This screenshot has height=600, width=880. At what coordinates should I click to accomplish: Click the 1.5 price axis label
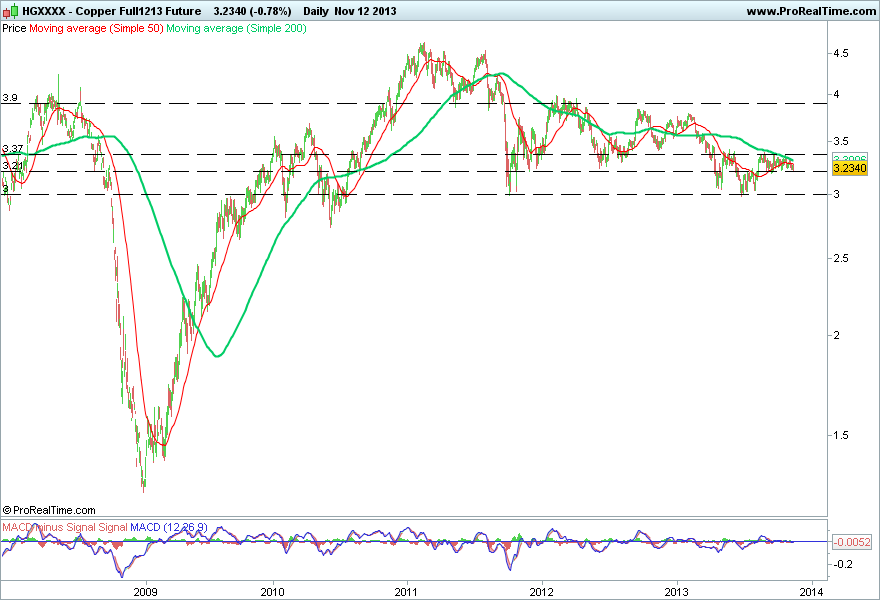click(x=841, y=435)
